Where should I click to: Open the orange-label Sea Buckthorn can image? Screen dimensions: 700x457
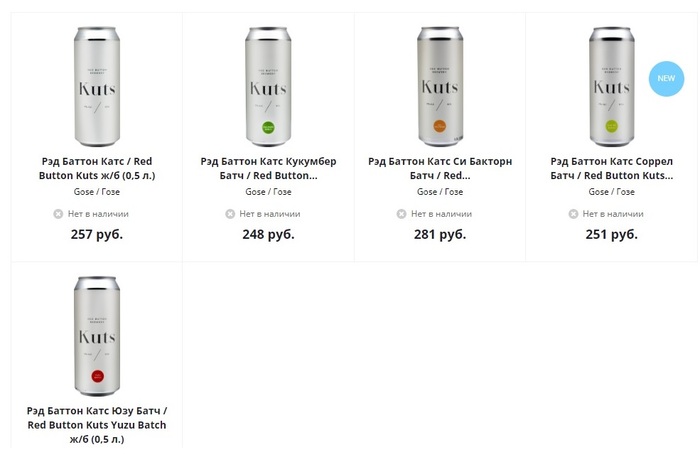pyautogui.click(x=440, y=85)
